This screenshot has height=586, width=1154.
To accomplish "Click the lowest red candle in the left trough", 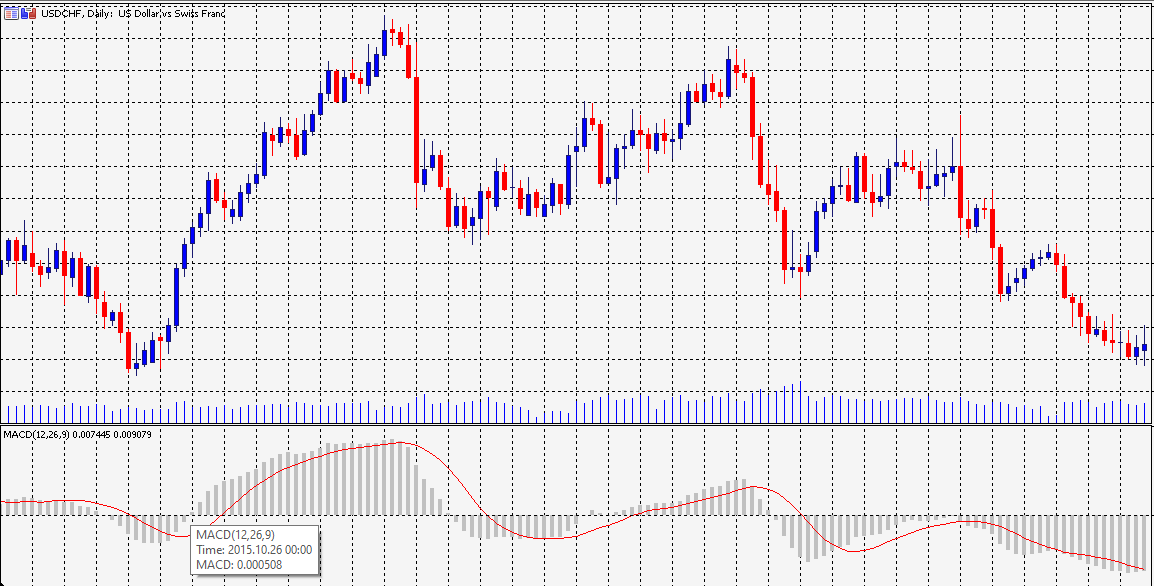I will click(128, 350).
